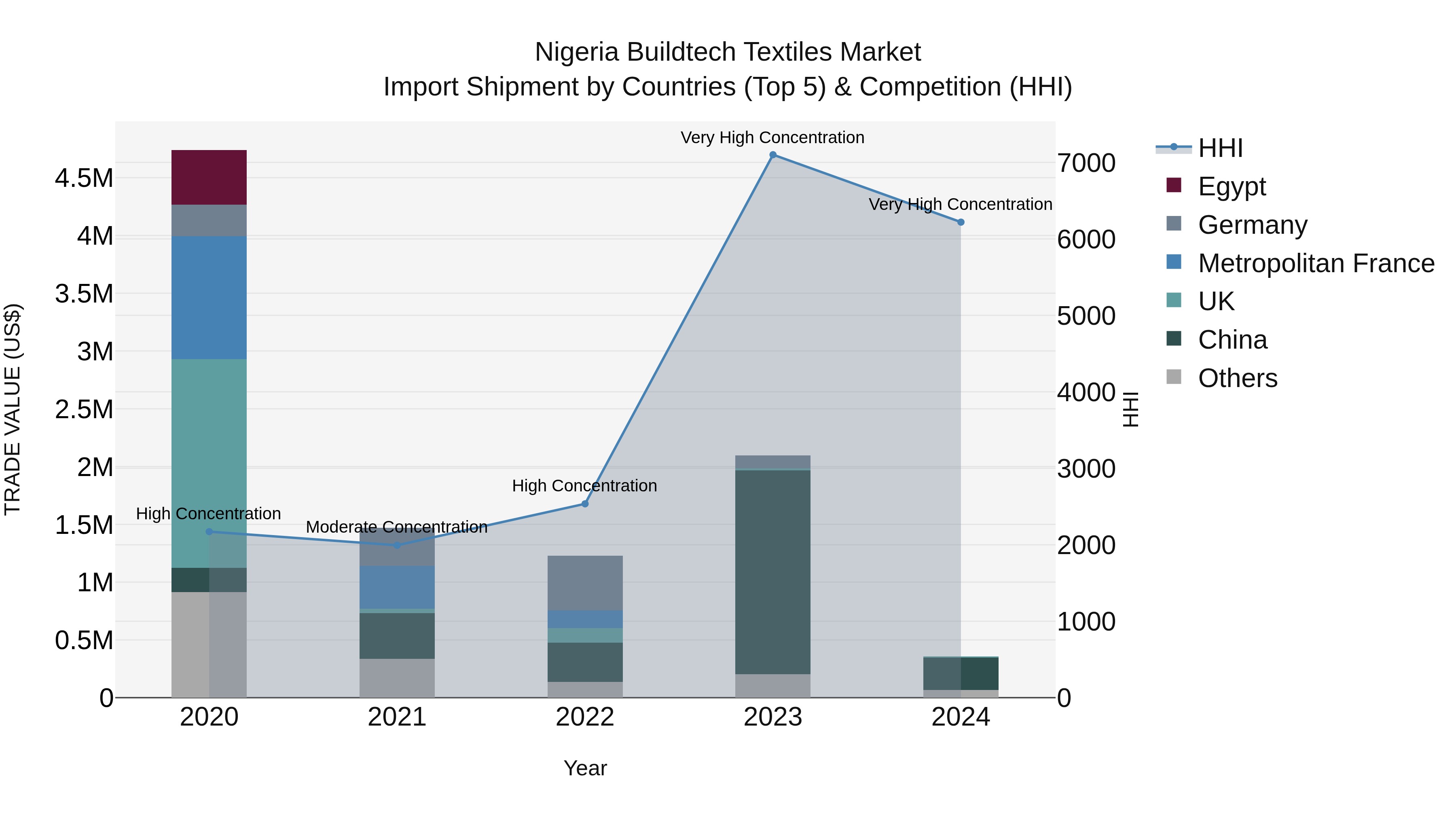The height and width of the screenshot is (819, 1456).
Task: Toggle the Metropolitan France legend entry
Action: coord(1300,263)
